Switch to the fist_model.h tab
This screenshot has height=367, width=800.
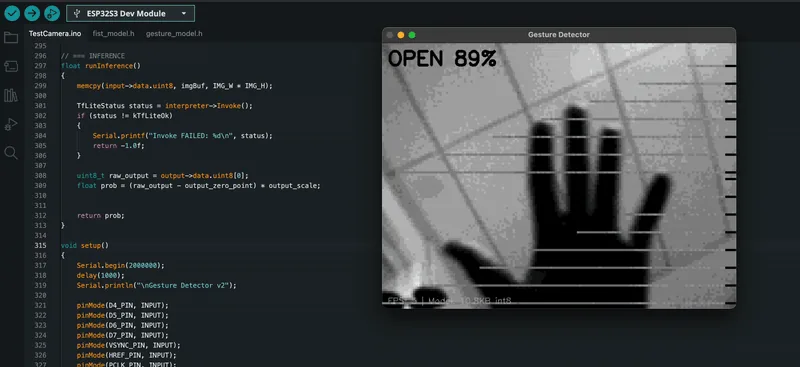(113, 34)
